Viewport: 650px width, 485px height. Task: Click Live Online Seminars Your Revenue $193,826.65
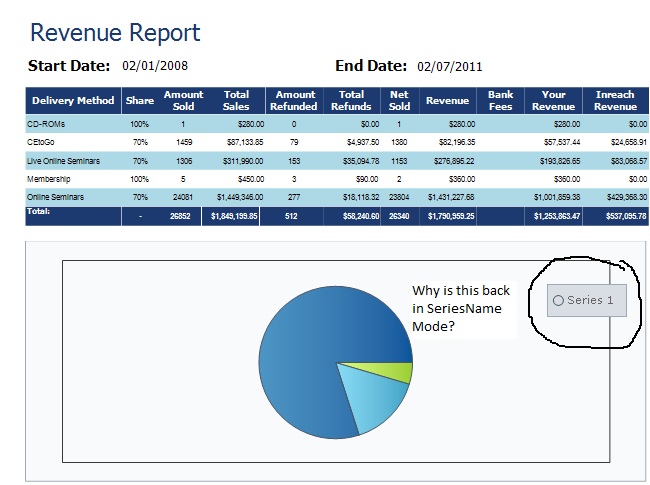[560, 161]
